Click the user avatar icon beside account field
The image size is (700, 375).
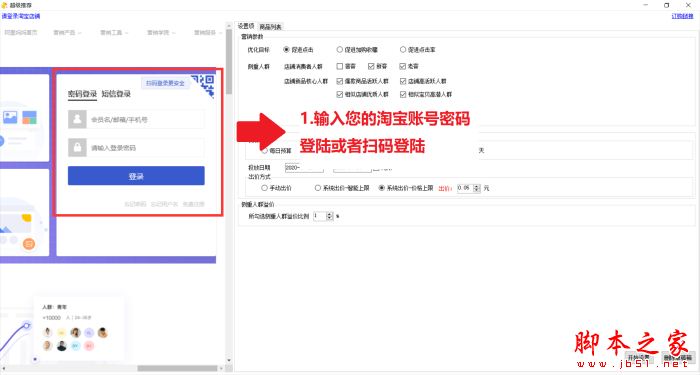point(77,119)
